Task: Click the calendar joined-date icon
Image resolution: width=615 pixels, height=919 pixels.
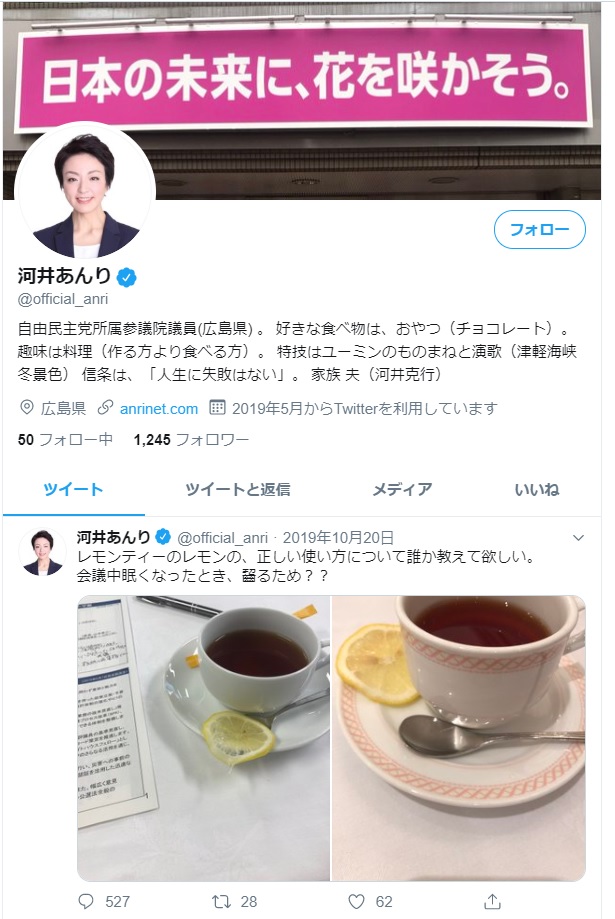Action: coord(217,408)
